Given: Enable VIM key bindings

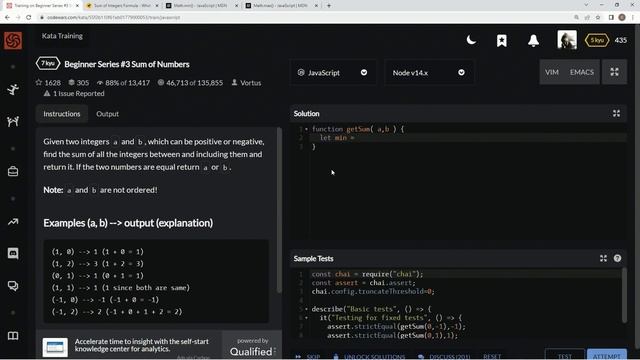Looking at the screenshot, I should tap(552, 72).
